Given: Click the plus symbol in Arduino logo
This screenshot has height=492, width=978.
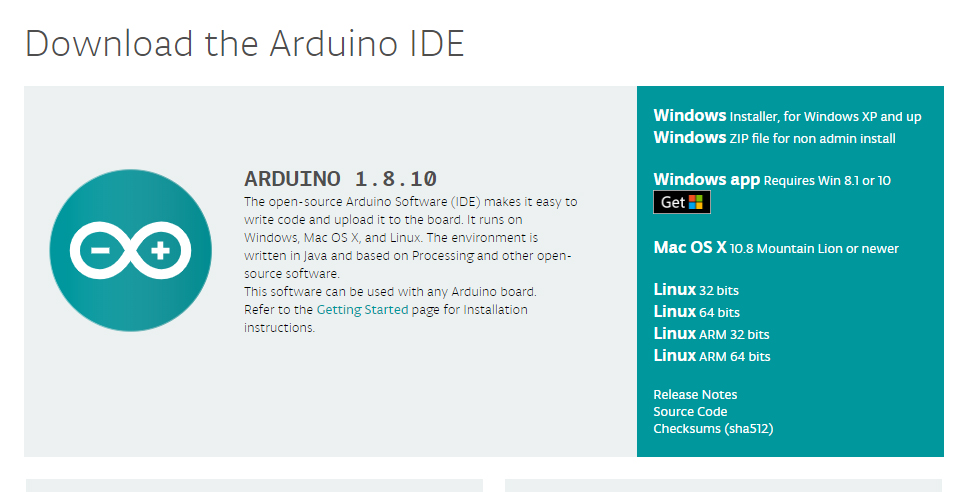Looking at the screenshot, I should click(x=160, y=251).
